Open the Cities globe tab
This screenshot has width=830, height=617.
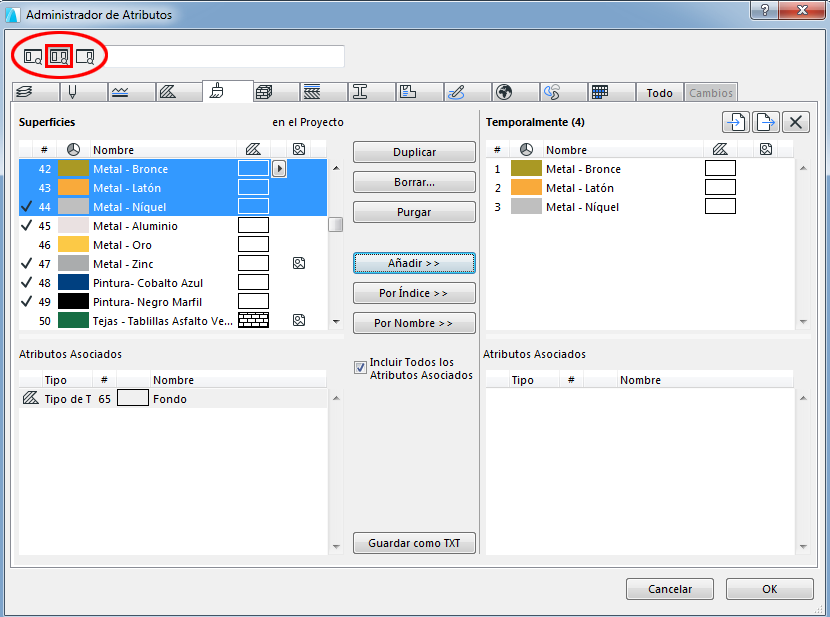[515, 92]
